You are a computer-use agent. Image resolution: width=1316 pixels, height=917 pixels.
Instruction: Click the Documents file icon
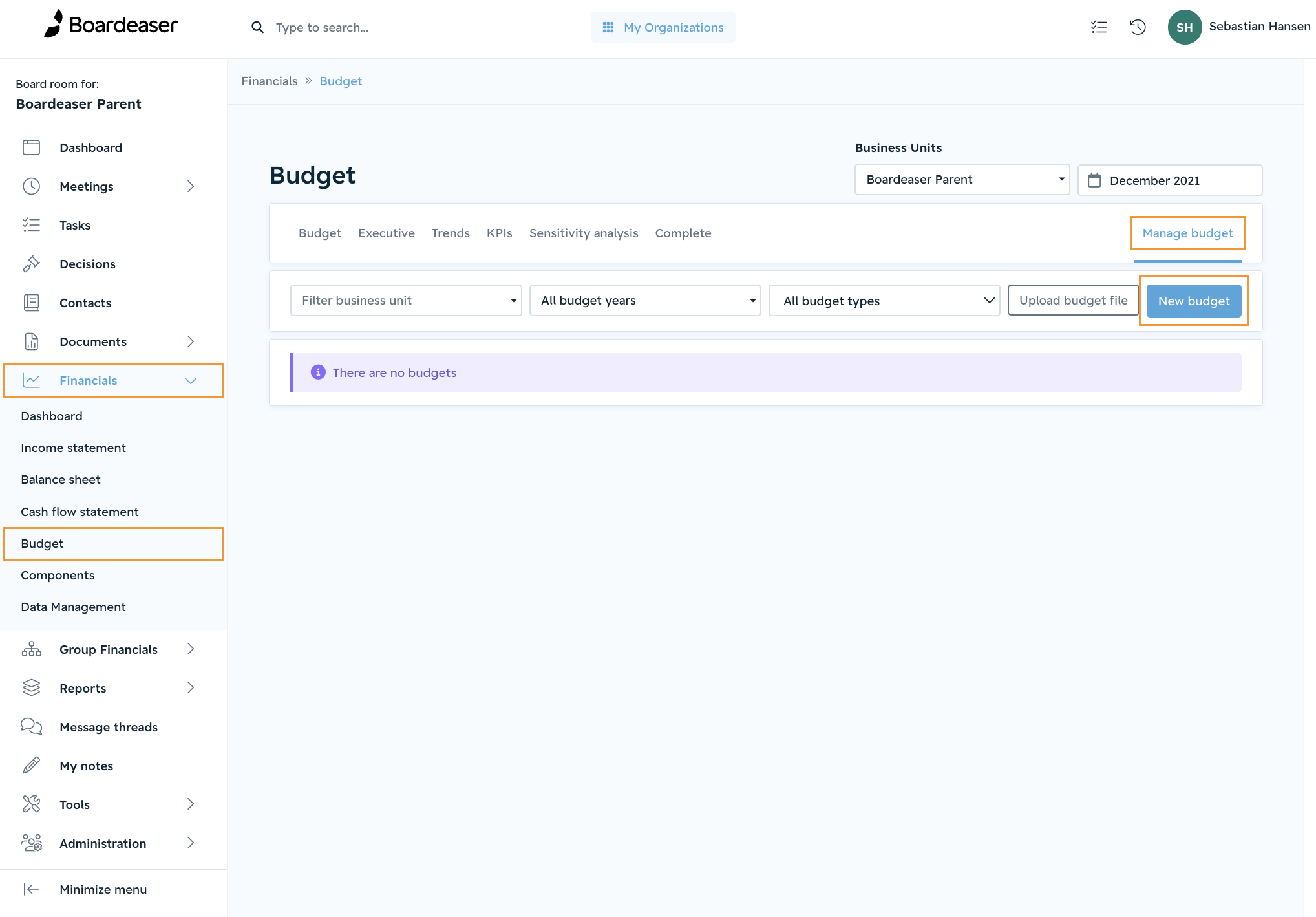point(31,341)
